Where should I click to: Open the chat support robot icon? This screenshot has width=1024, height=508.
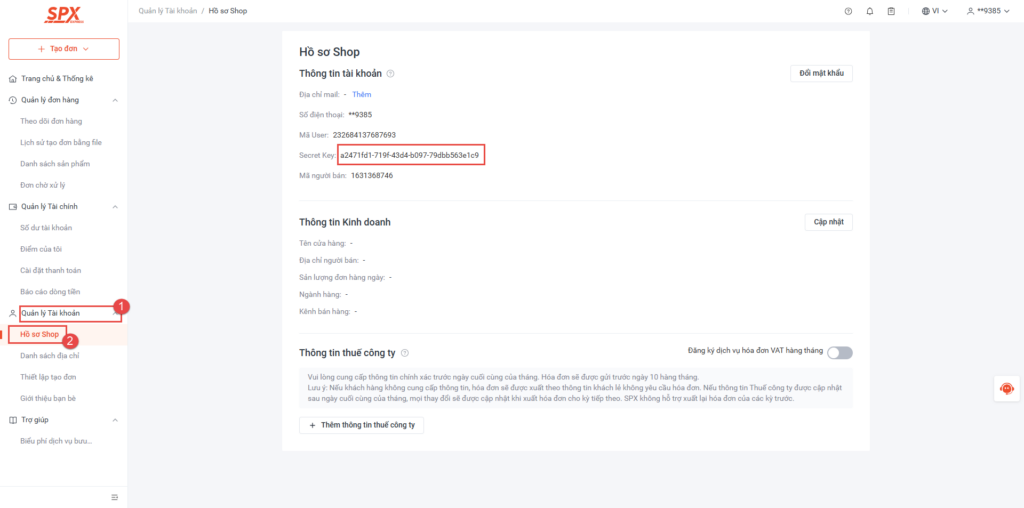point(1007,389)
